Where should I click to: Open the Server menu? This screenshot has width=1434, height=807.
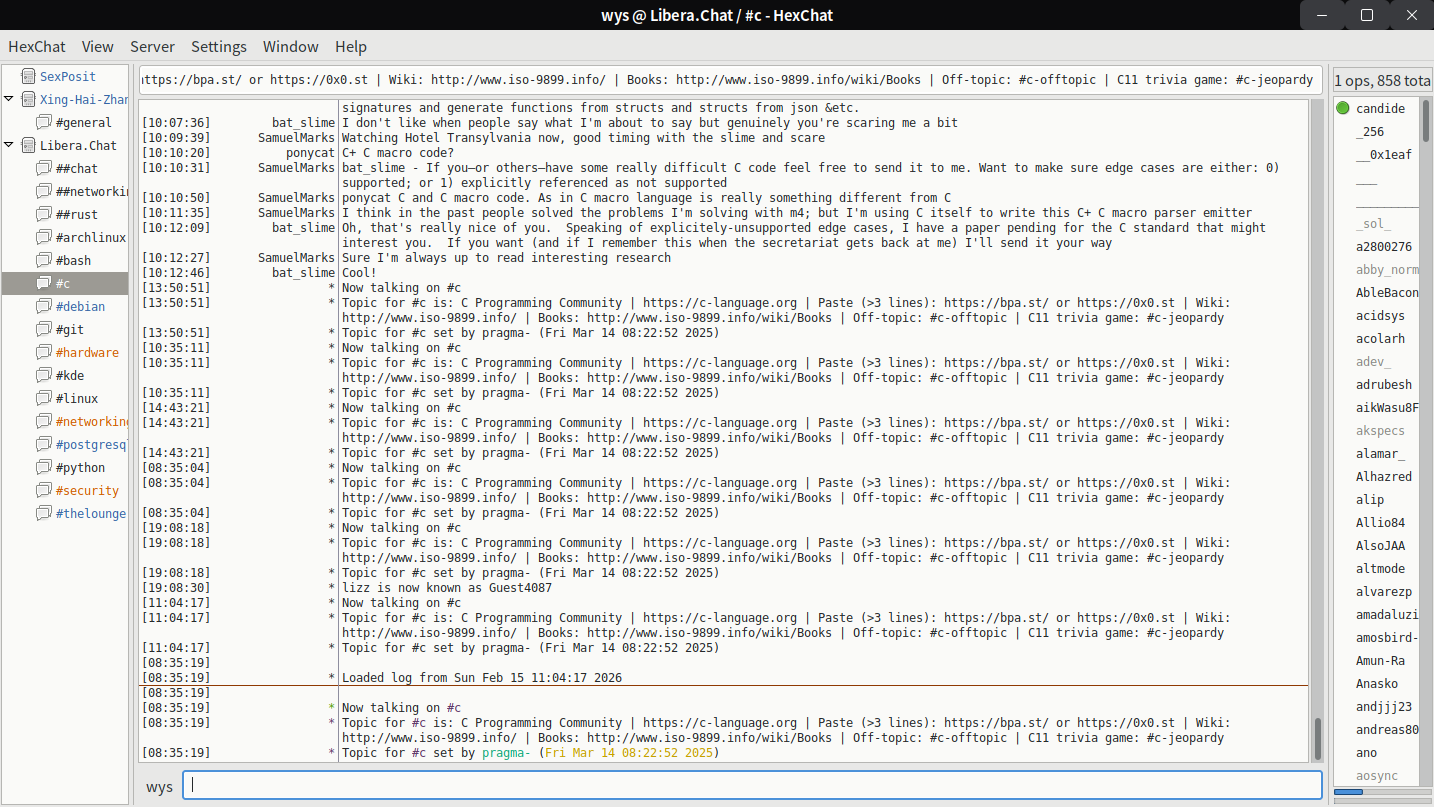click(152, 46)
